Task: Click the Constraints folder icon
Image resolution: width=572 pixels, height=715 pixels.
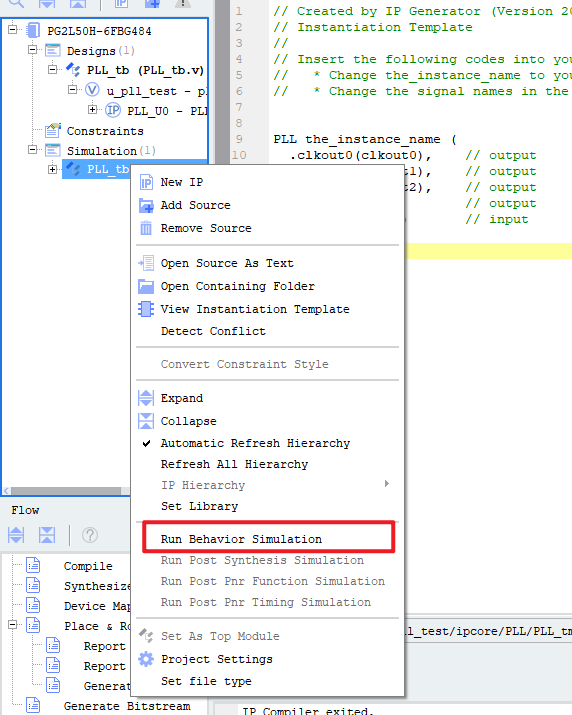Action: (52, 130)
